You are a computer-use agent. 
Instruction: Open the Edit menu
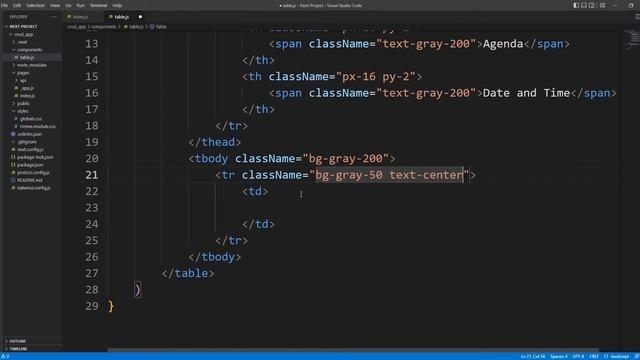click(17, 5)
